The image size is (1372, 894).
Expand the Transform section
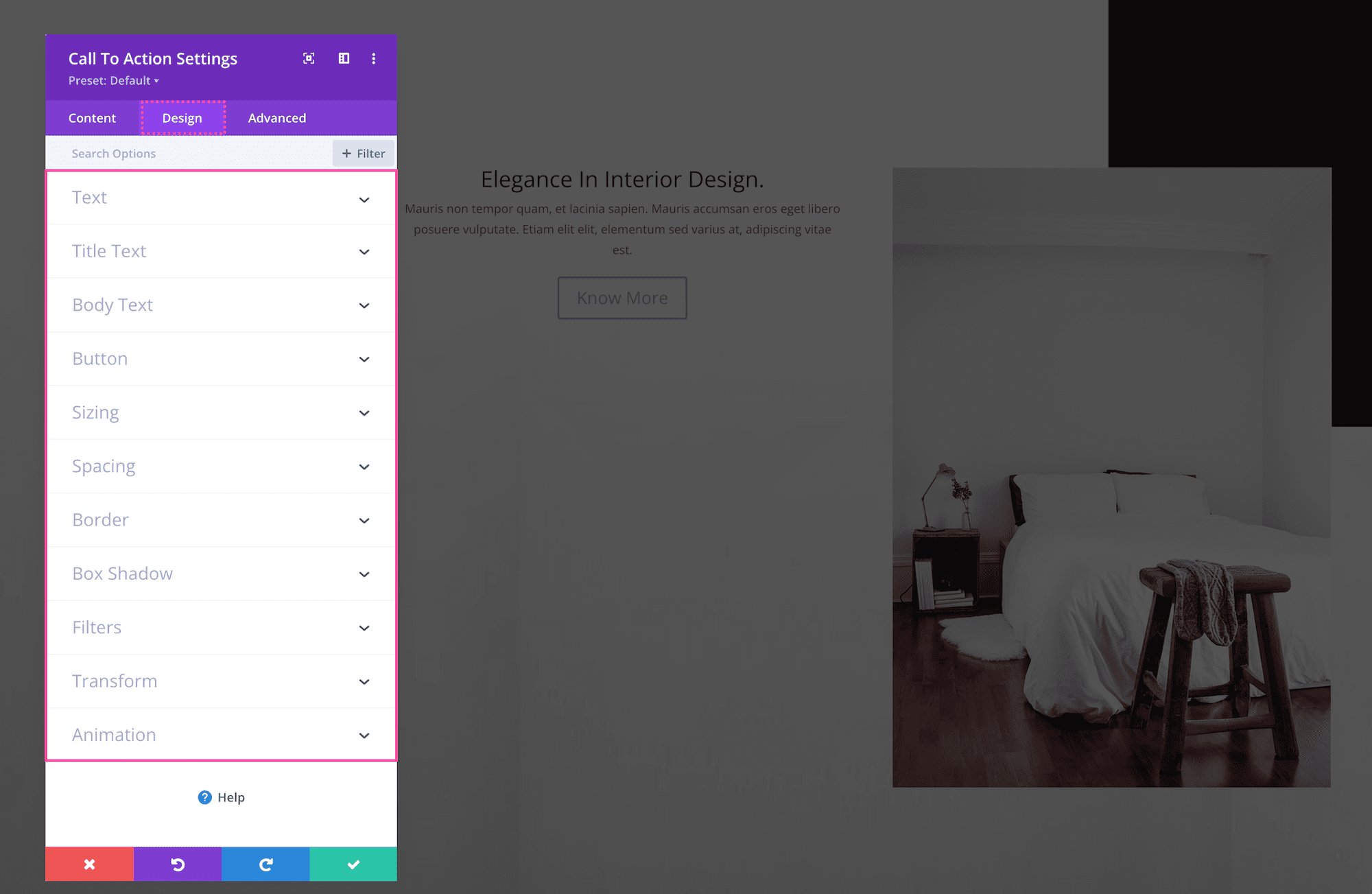(220, 681)
